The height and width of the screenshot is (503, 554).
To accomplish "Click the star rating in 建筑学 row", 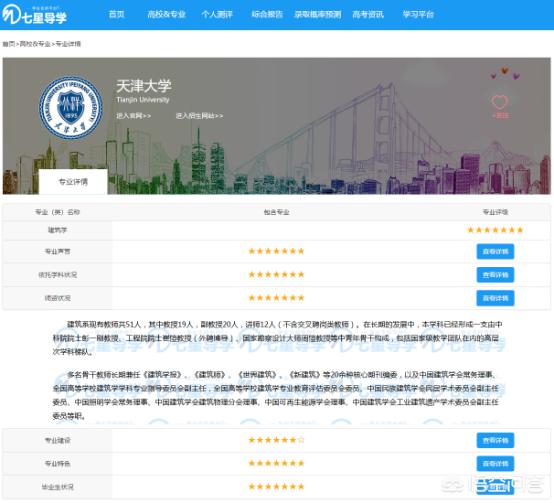I will pyautogui.click(x=495, y=230).
